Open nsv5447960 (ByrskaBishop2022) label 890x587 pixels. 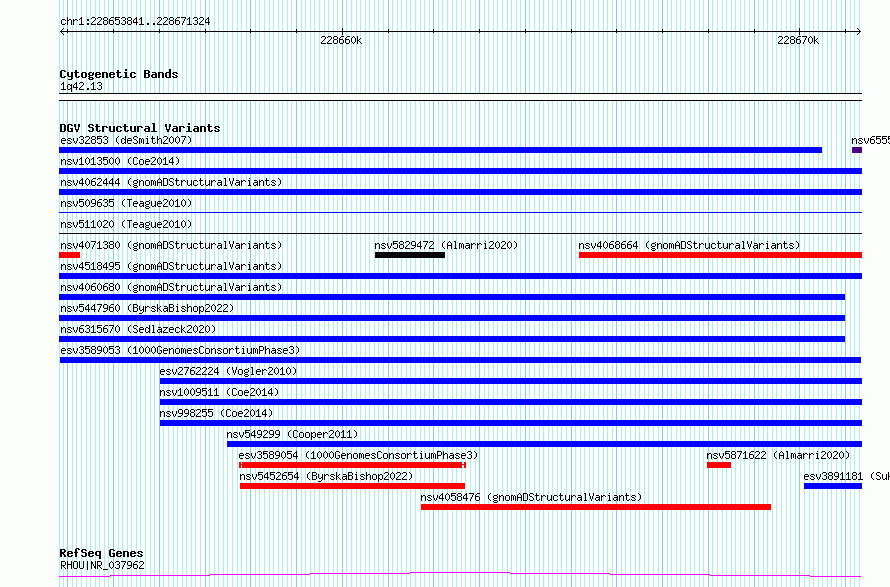click(147, 308)
